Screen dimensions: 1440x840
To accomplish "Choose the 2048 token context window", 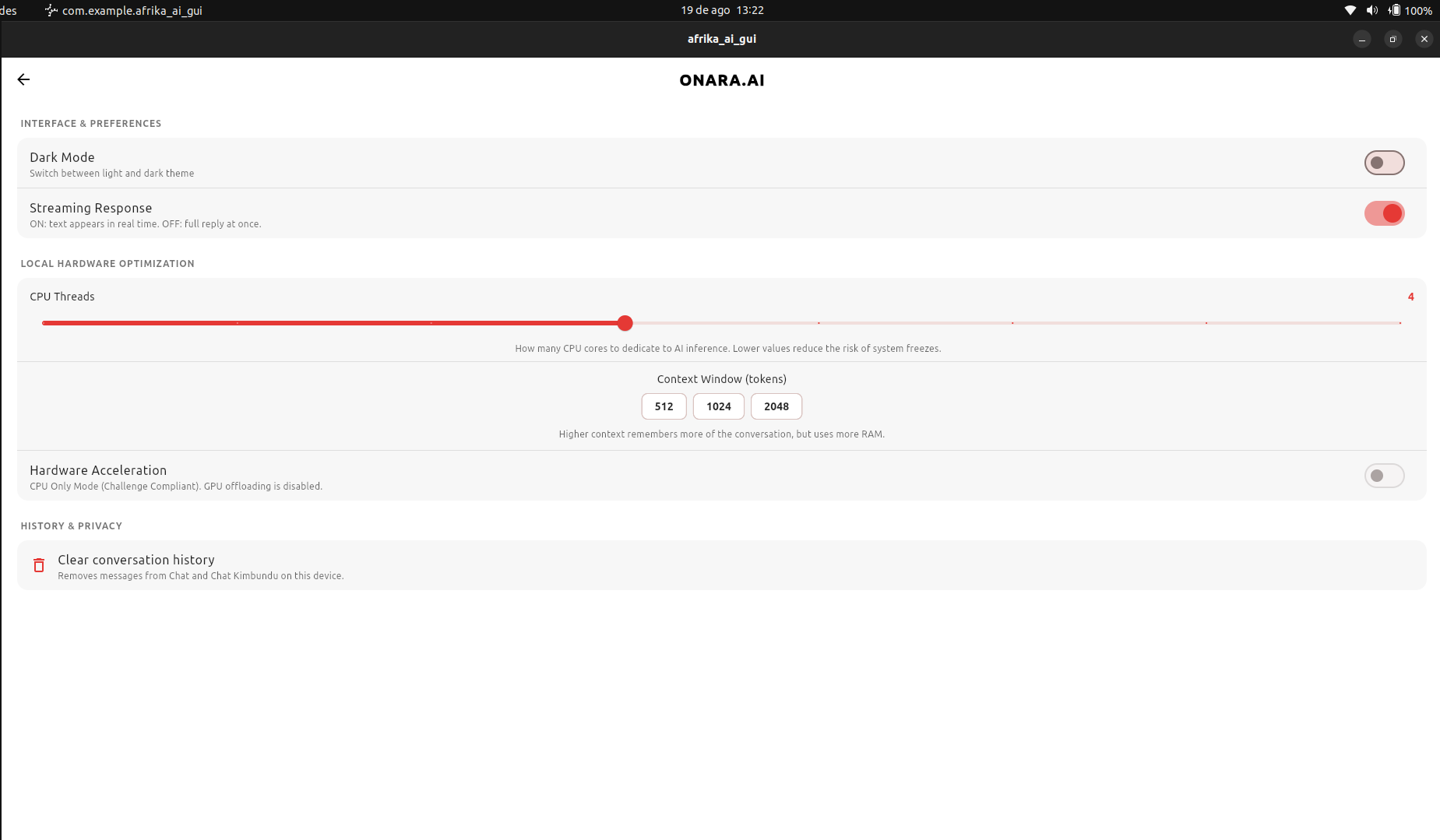I will pyautogui.click(x=776, y=406).
